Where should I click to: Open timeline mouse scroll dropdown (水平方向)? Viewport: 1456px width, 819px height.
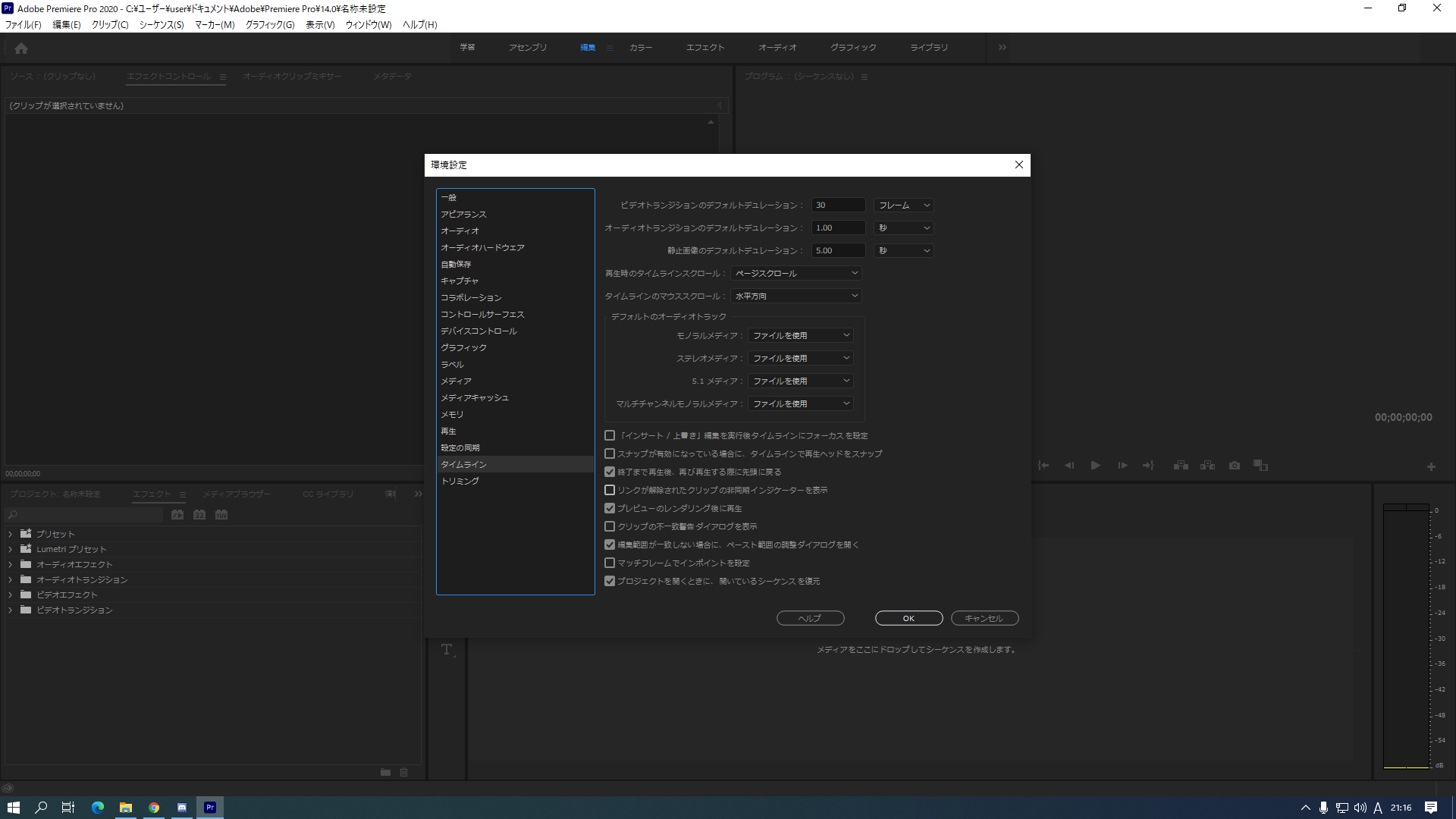click(796, 297)
